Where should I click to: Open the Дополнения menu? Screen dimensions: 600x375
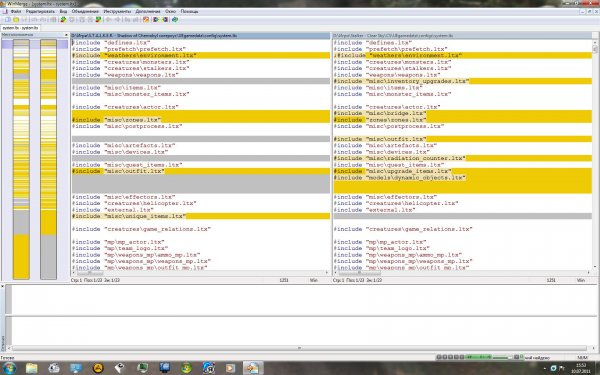coord(148,11)
